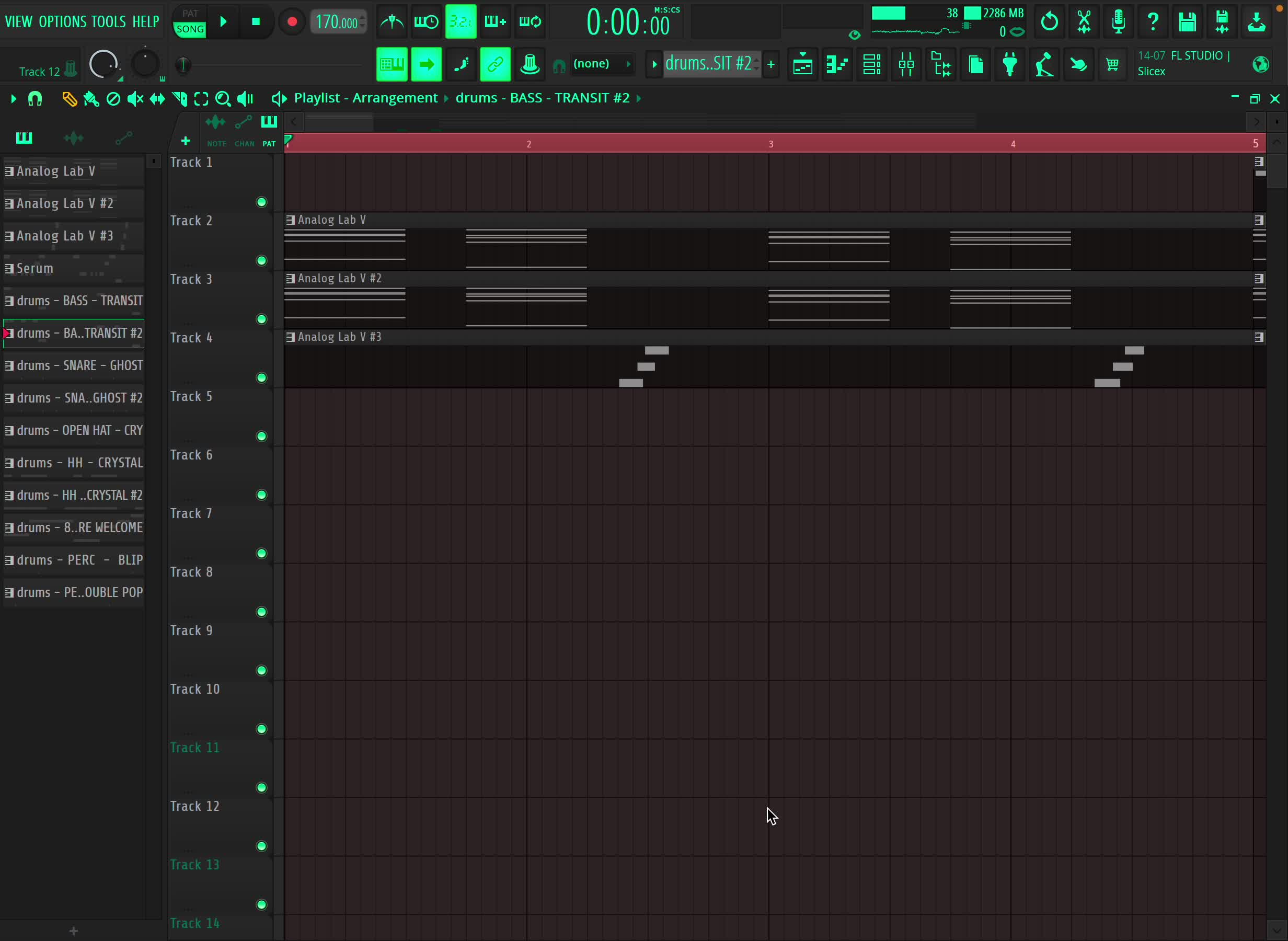Select the Draw pencil tool

point(70,99)
